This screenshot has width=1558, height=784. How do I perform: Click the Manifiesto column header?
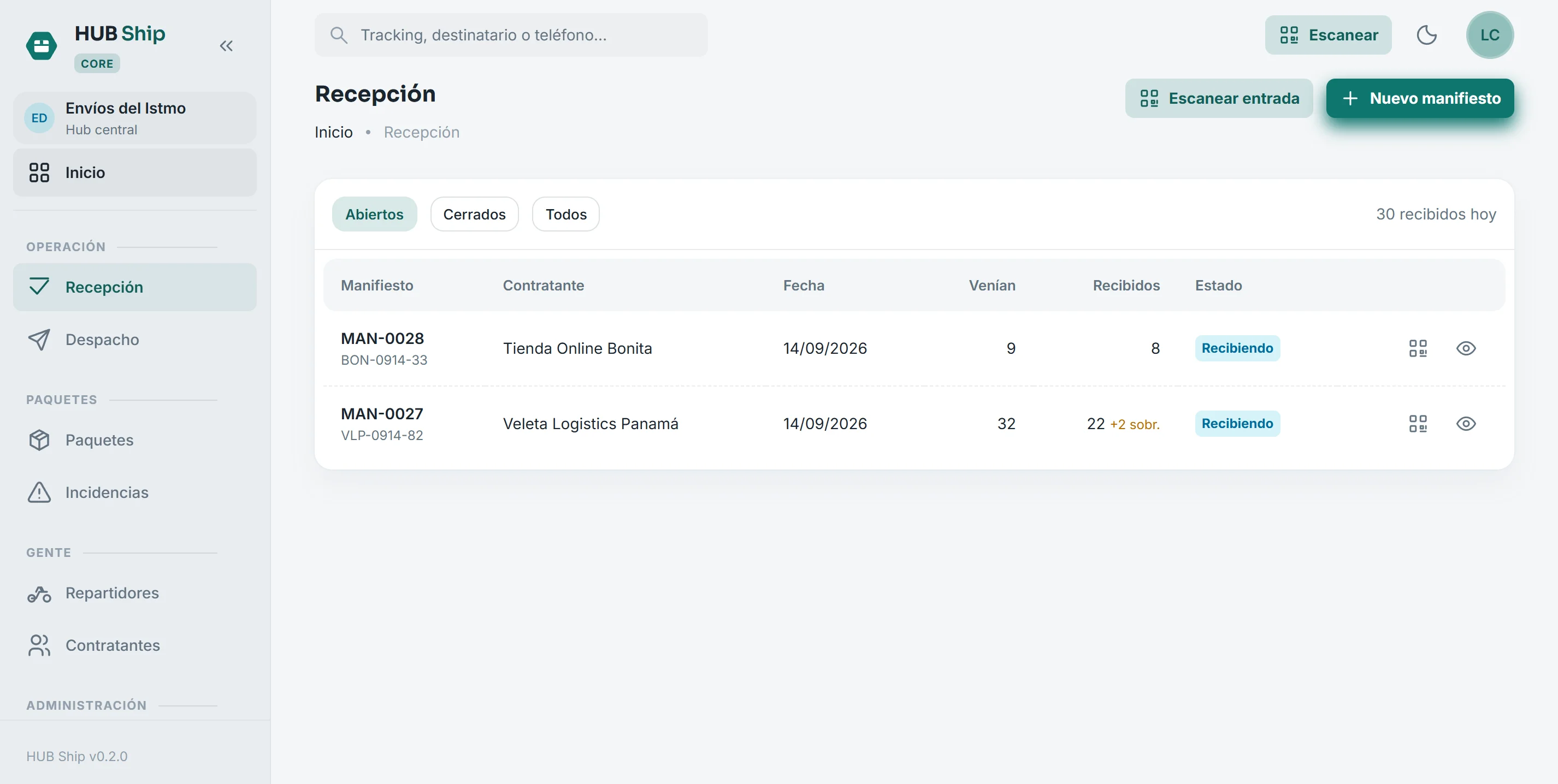(x=377, y=286)
